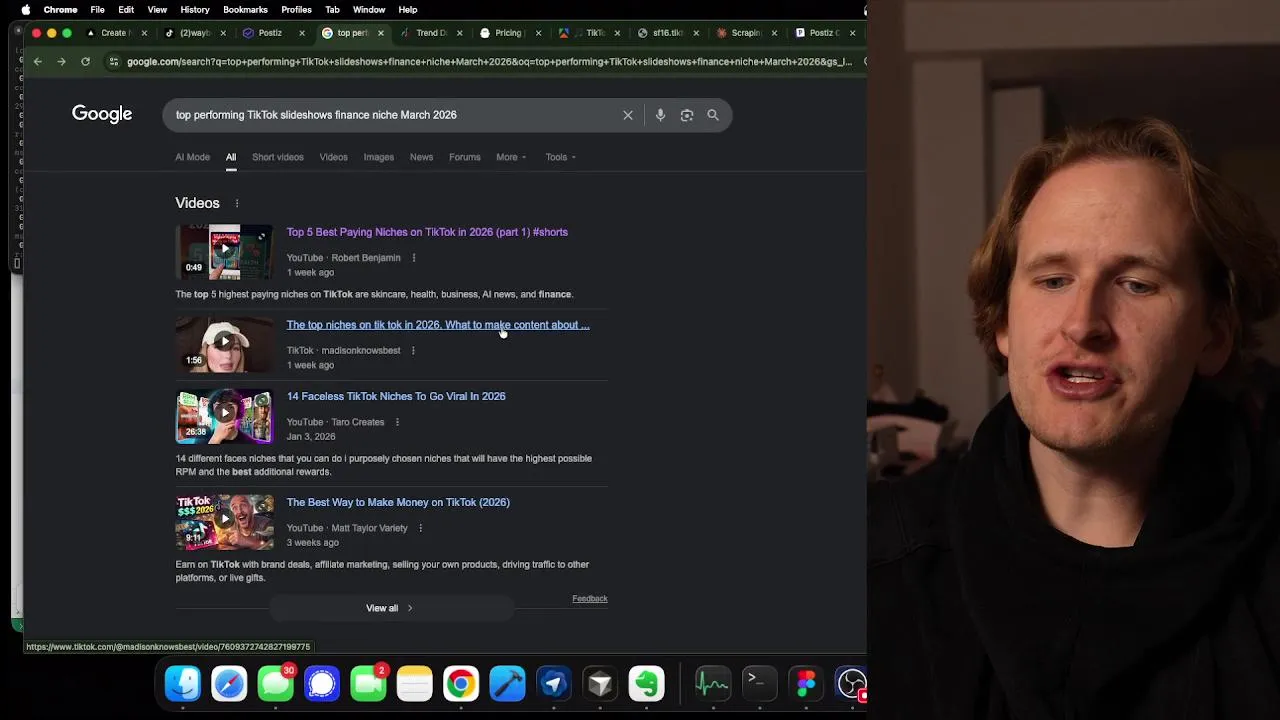This screenshot has width=1280, height=720.
Task: Focus the browser address bar URL
Action: pos(489,62)
